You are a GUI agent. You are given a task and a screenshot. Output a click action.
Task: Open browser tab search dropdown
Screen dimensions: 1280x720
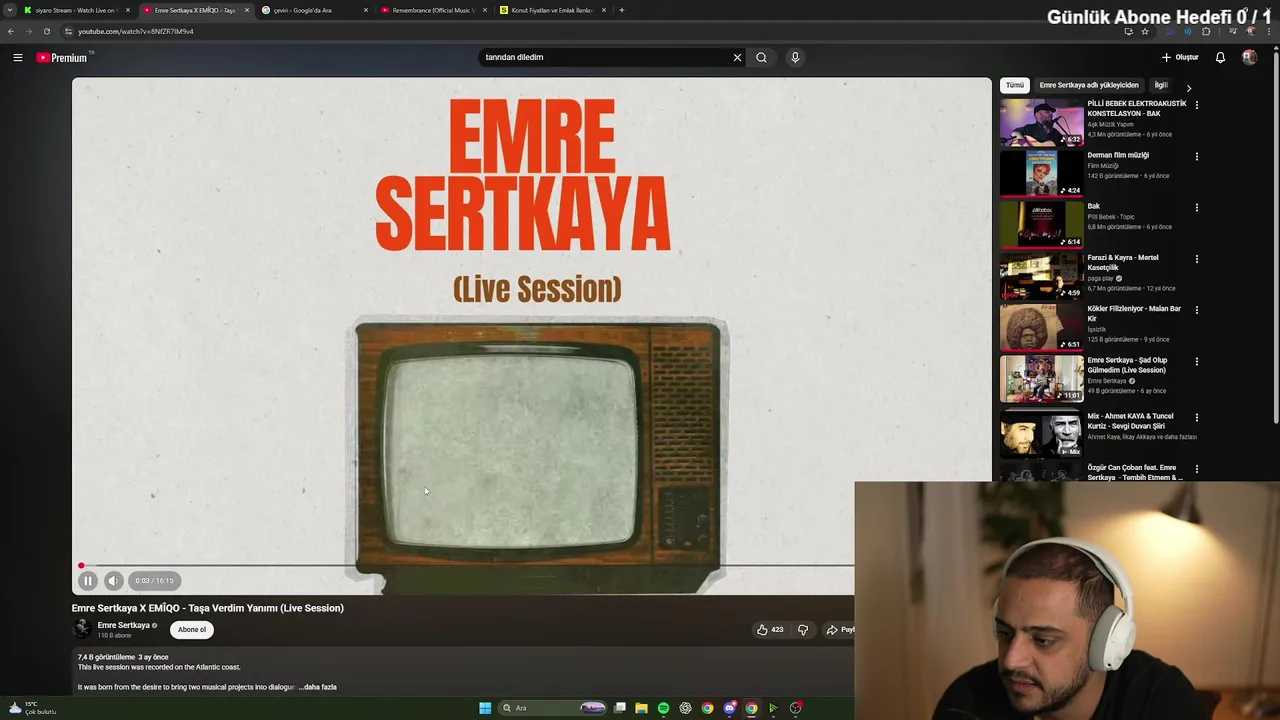pos(9,10)
